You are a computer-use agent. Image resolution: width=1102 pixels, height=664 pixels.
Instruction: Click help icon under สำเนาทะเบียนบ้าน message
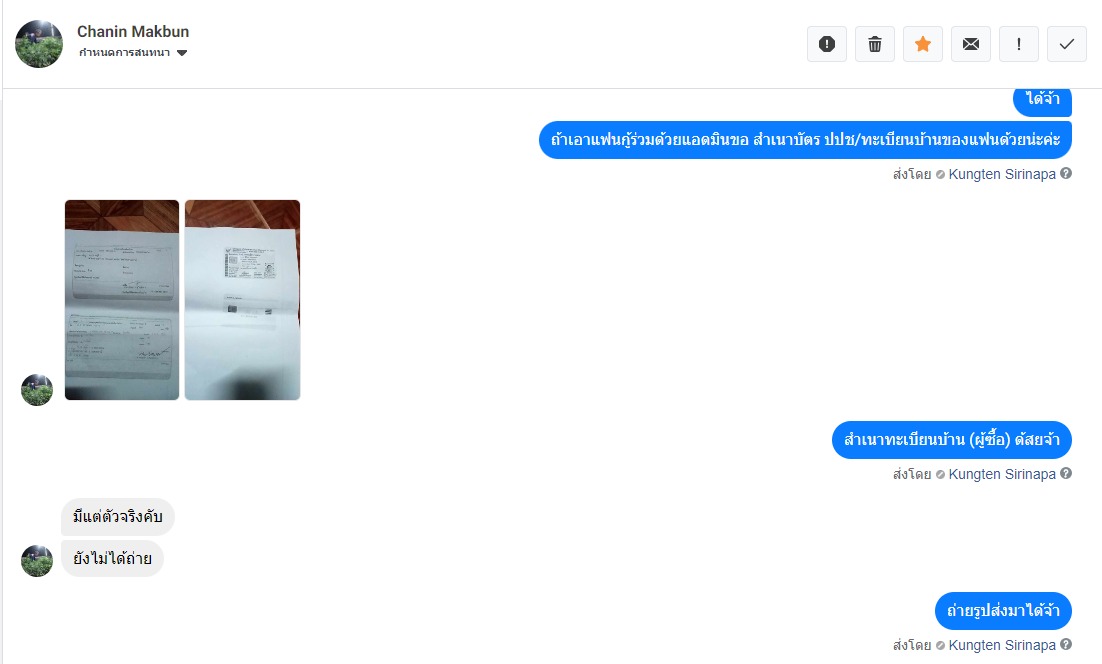coord(1066,474)
